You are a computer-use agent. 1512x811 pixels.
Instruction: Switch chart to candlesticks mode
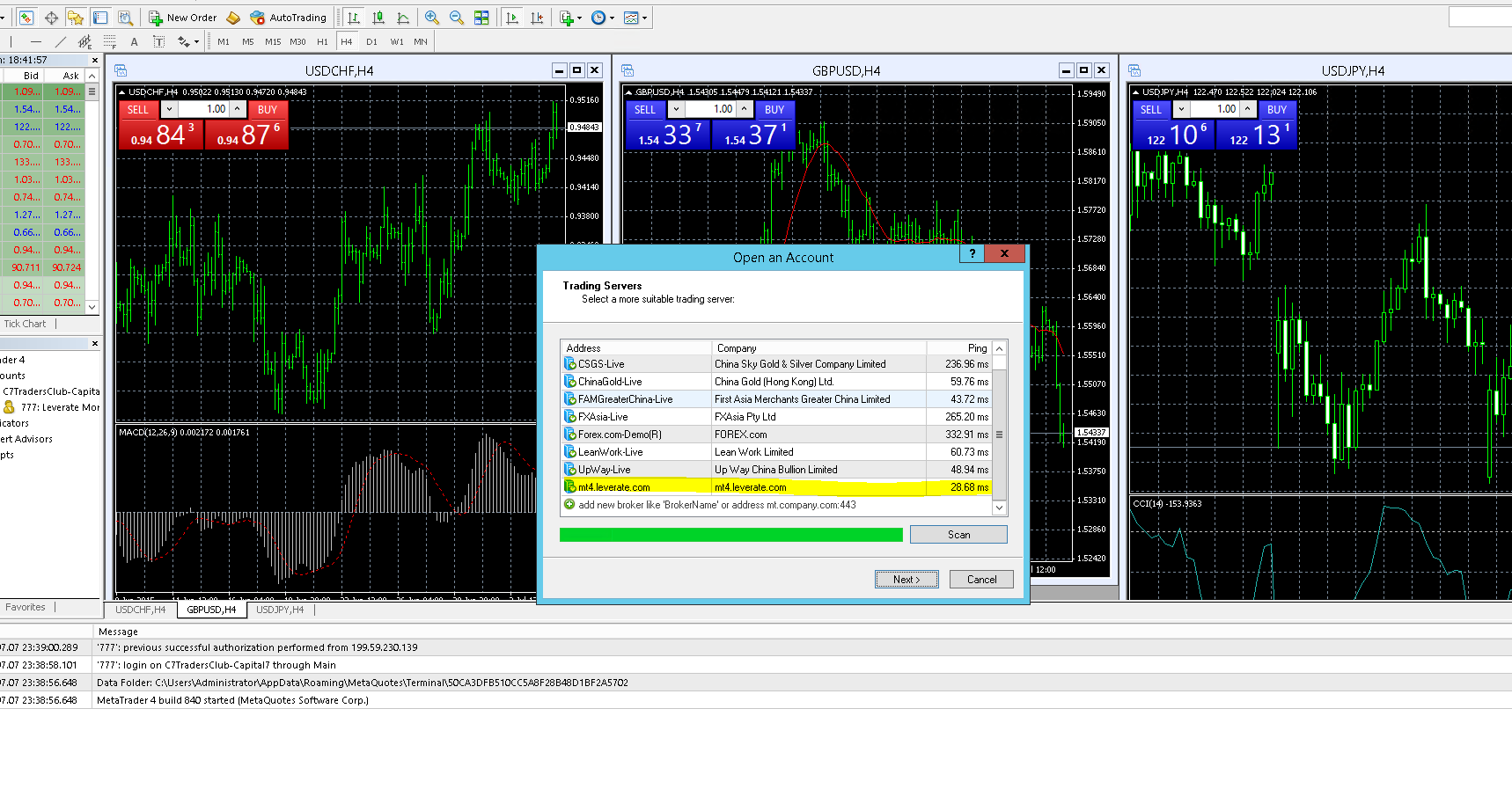pyautogui.click(x=378, y=18)
